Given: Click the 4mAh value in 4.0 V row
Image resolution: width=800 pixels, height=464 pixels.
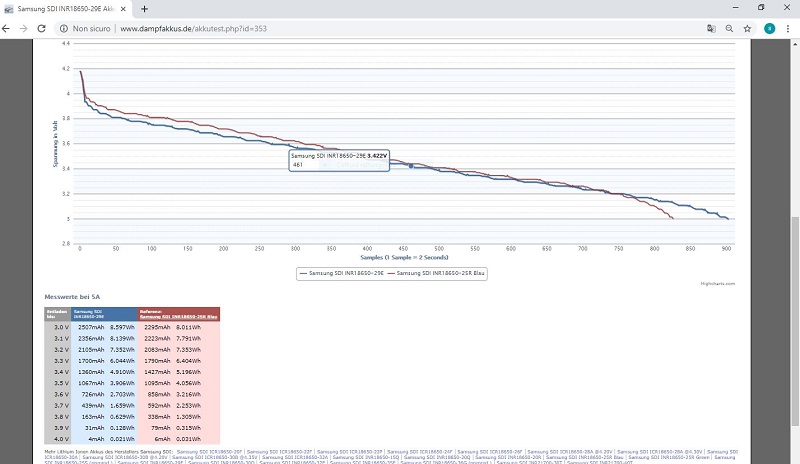Looking at the screenshot, I should [x=96, y=439].
